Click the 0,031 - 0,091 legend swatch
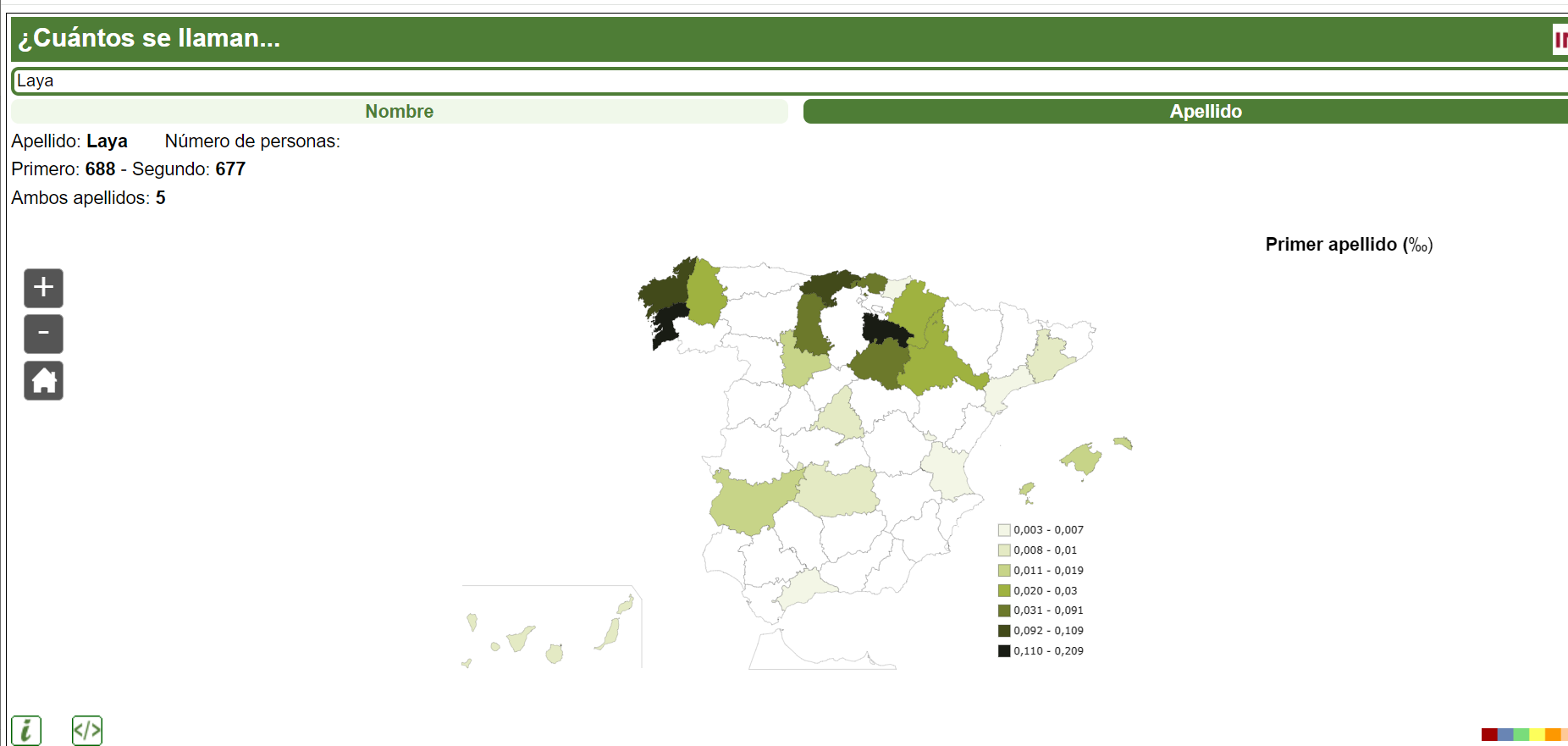 [x=1004, y=611]
